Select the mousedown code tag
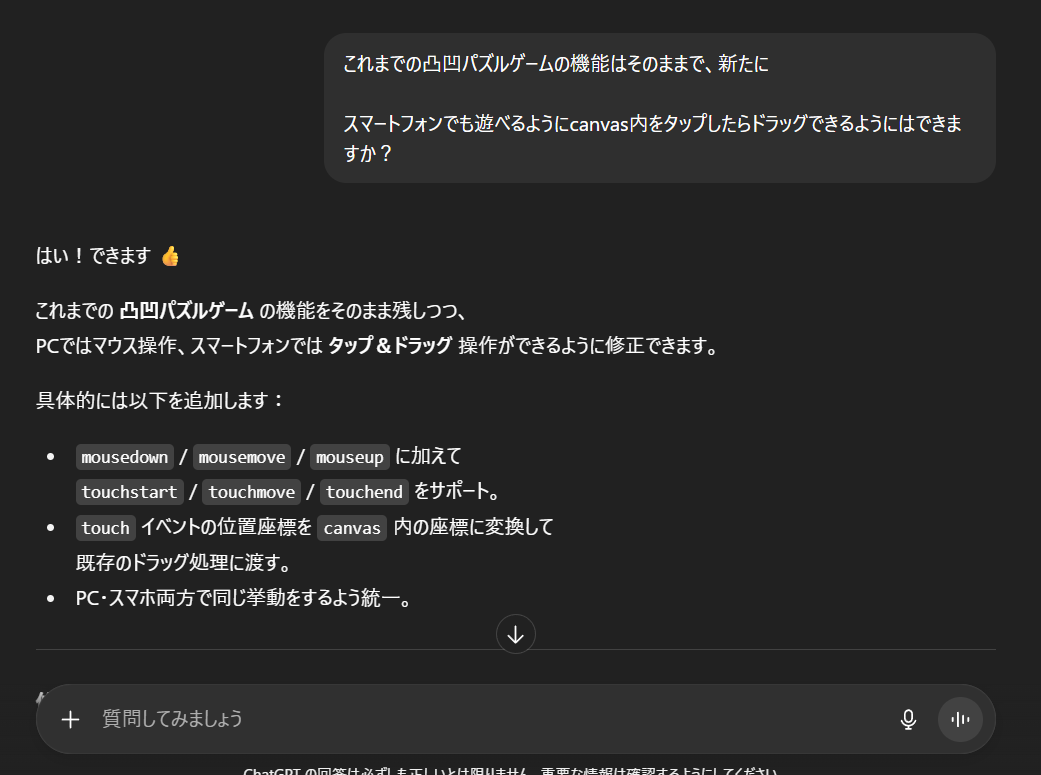Image resolution: width=1041 pixels, height=775 pixels. (125, 457)
